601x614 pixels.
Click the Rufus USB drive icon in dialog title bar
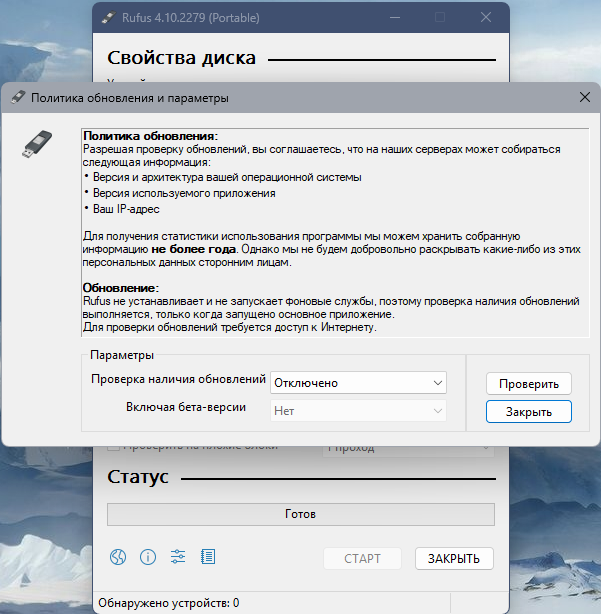point(18,97)
